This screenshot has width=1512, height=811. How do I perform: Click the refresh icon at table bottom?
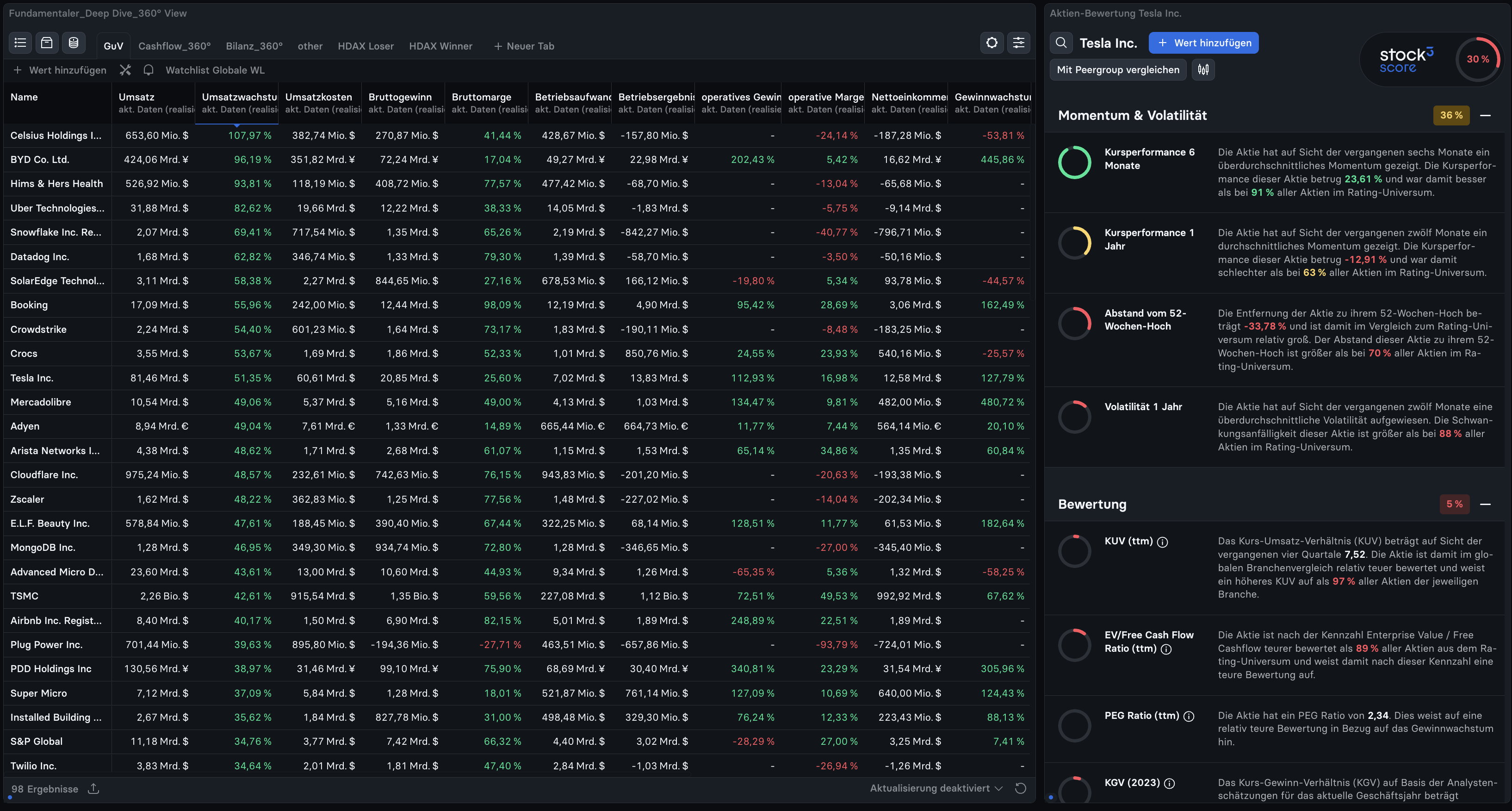tap(1021, 789)
